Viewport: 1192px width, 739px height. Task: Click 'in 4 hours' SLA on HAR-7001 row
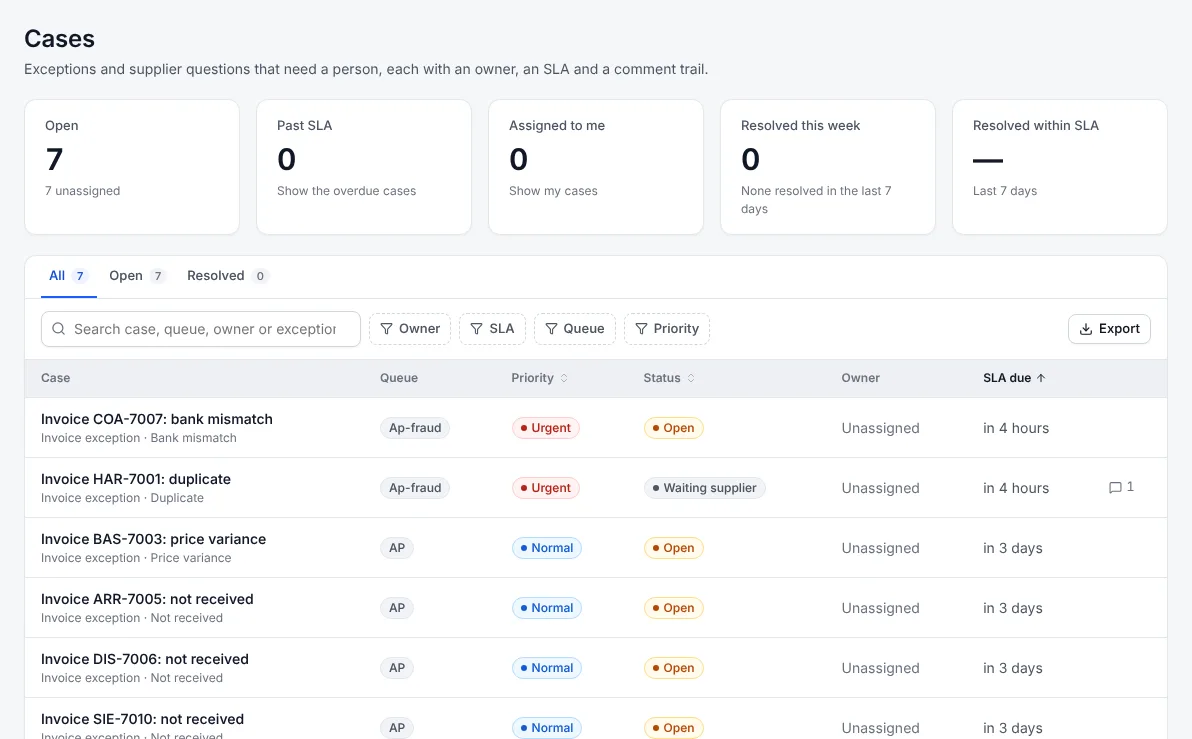click(1016, 488)
